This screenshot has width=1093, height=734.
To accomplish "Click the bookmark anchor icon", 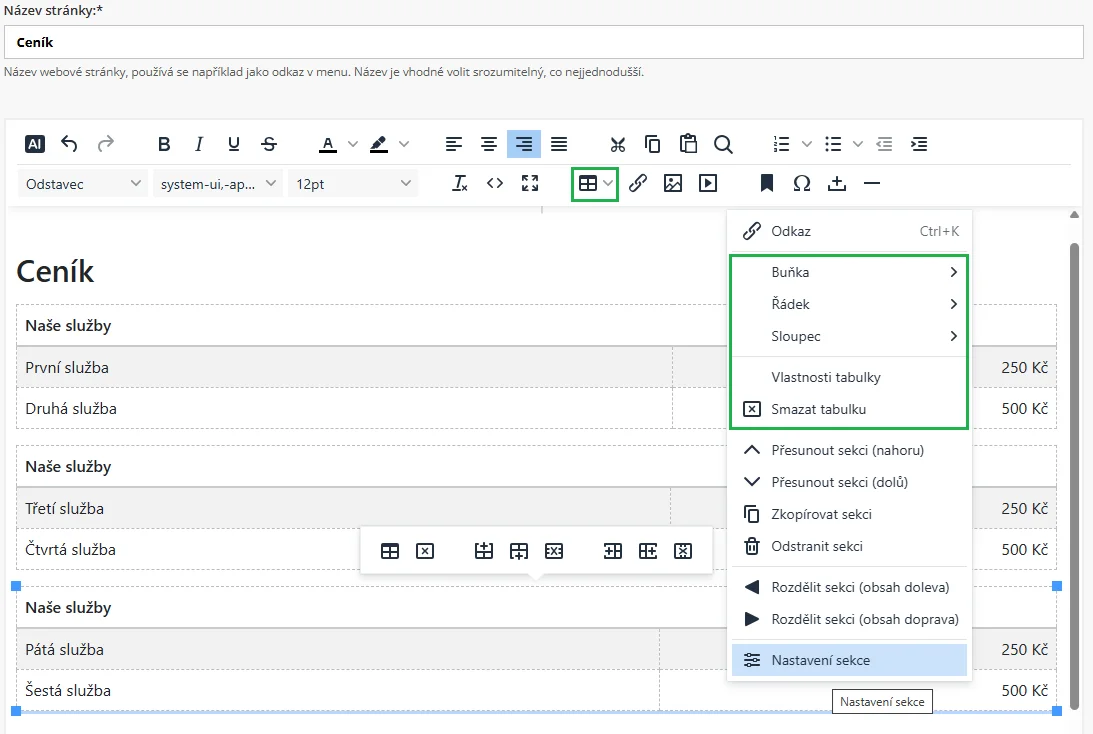I will click(767, 183).
